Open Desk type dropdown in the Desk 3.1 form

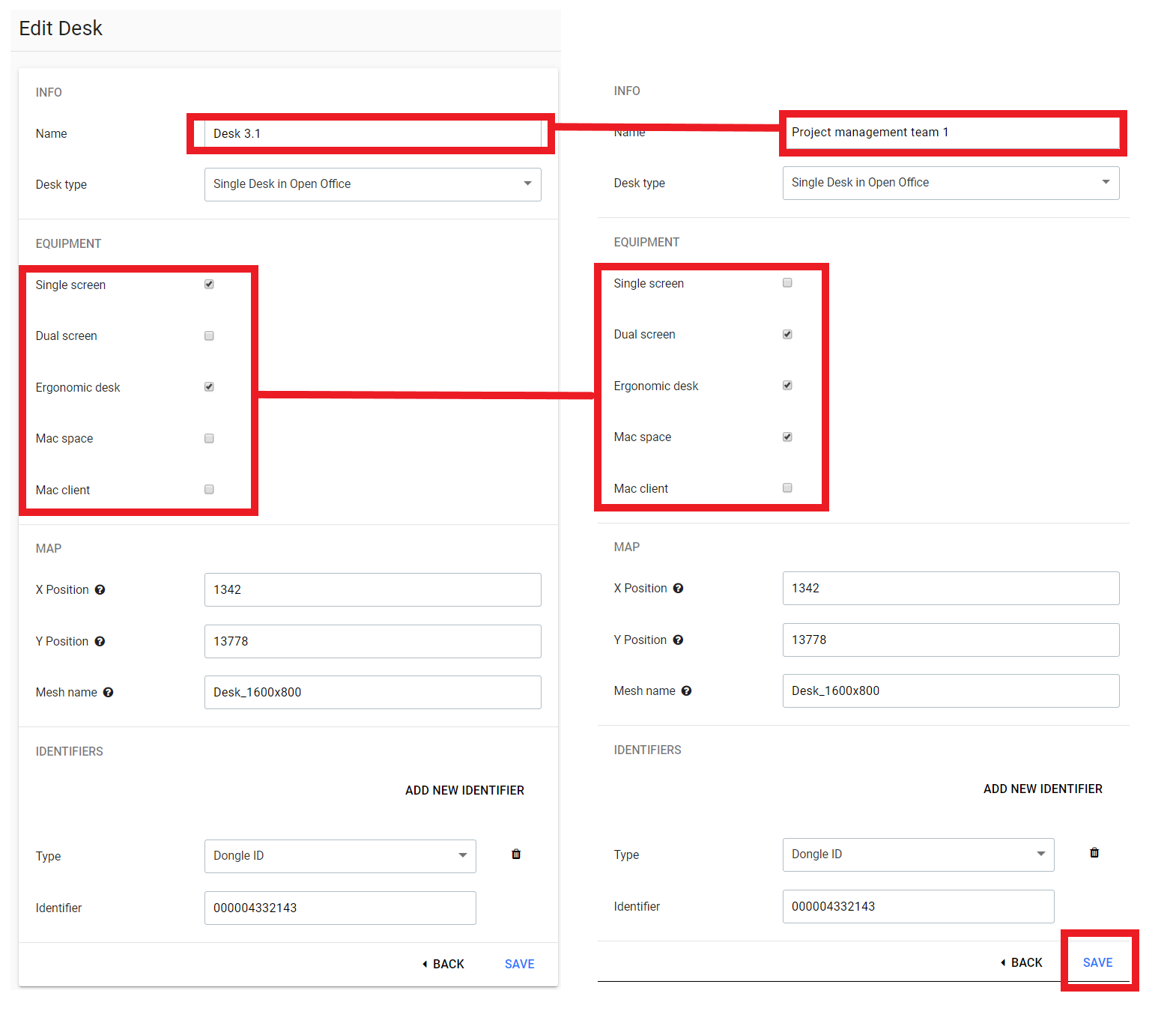coord(373,184)
